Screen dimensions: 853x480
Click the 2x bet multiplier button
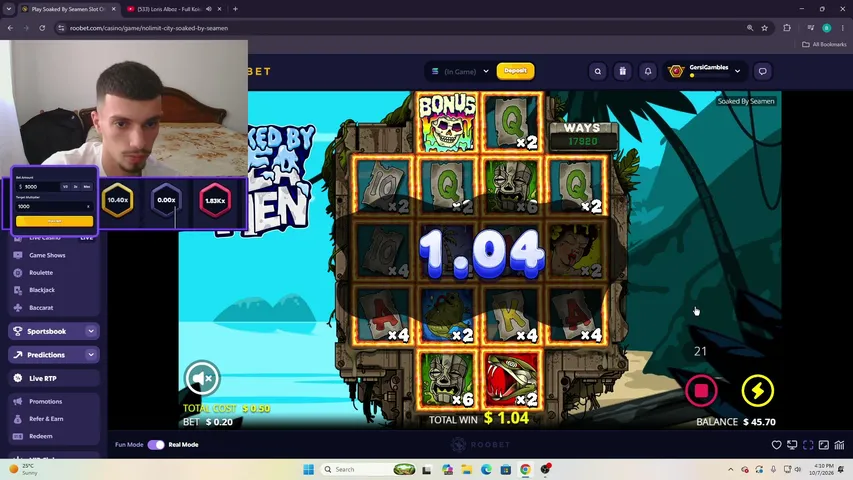(x=76, y=187)
